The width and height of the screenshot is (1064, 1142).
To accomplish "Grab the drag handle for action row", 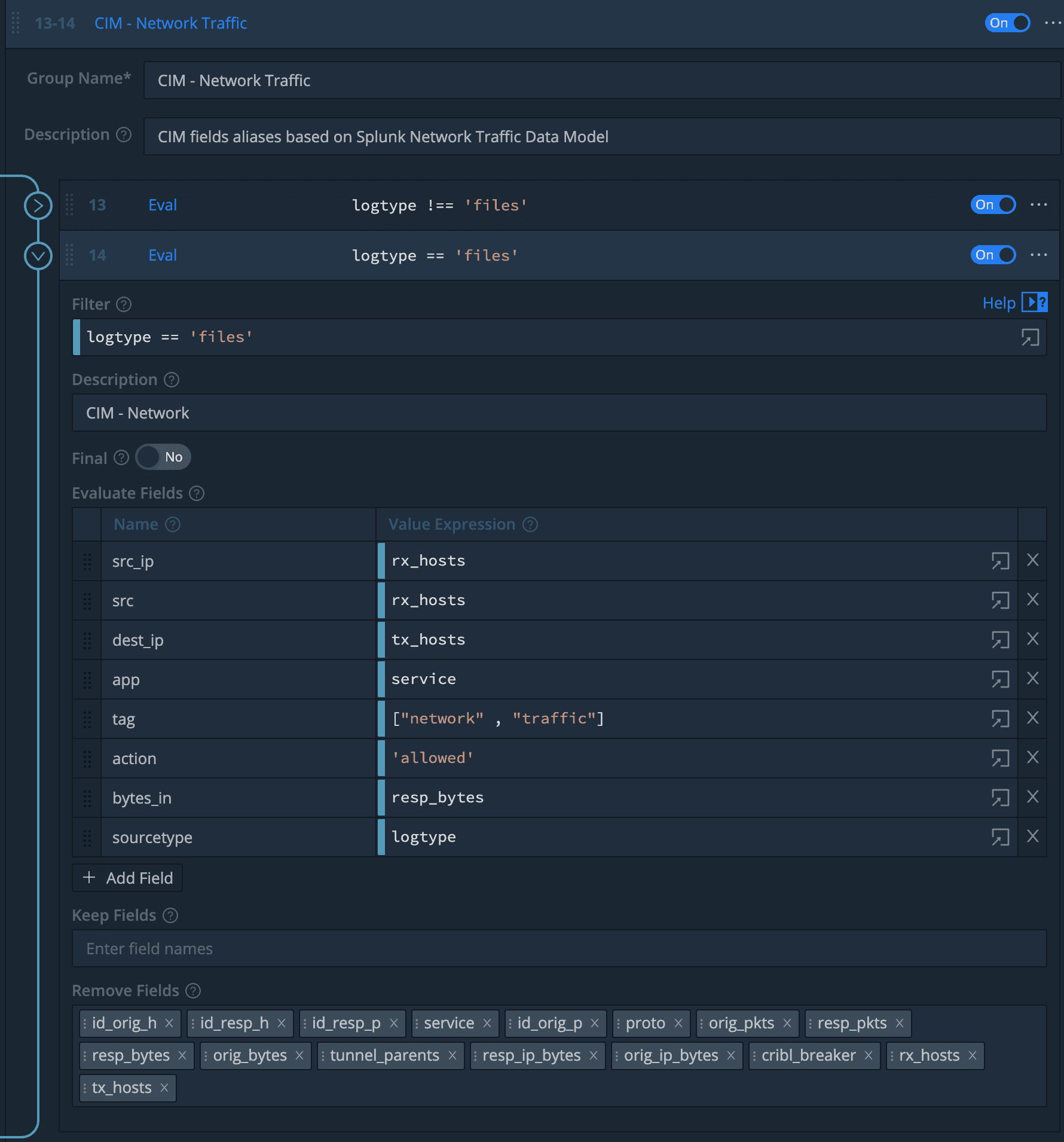I will (87, 759).
